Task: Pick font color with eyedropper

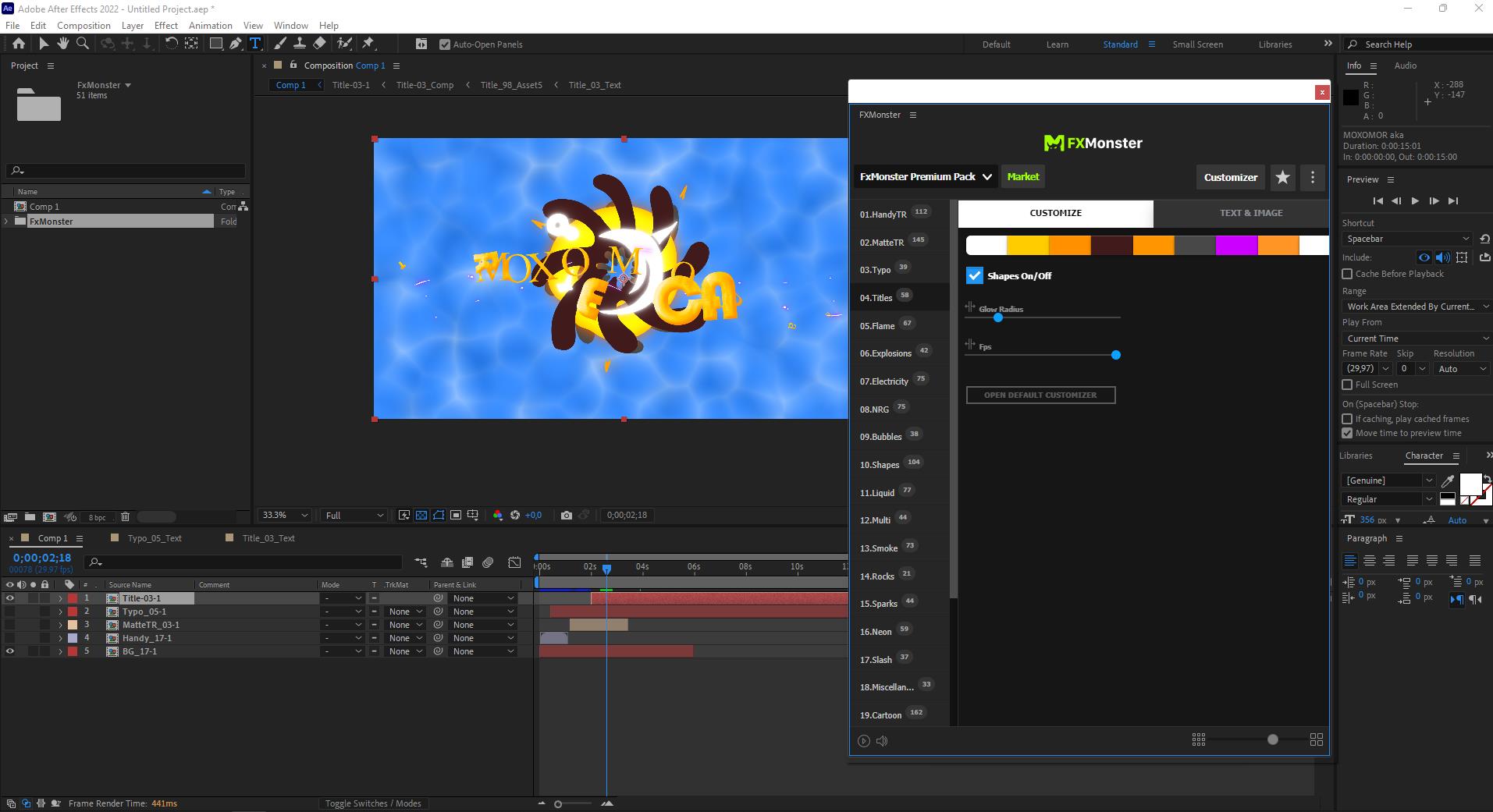Action: click(x=1448, y=480)
